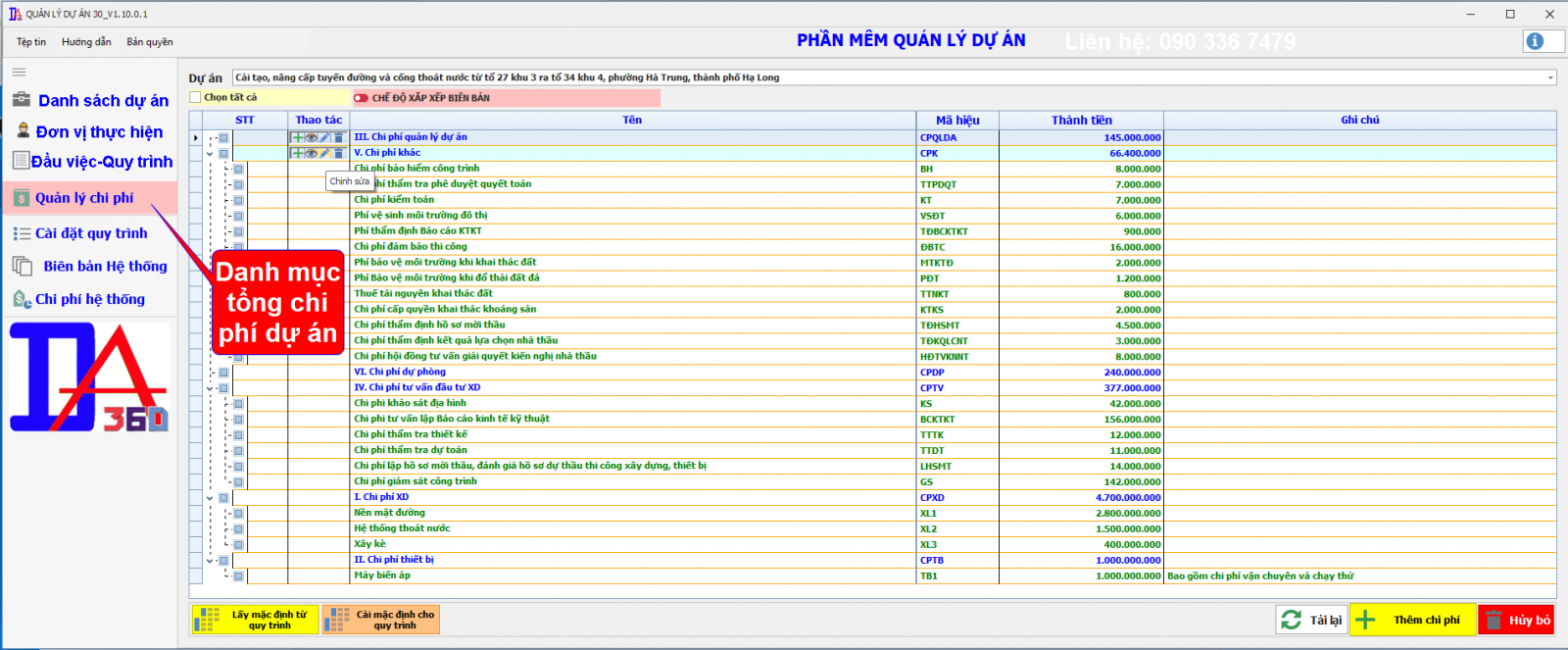This screenshot has height=650, width=1568.
Task: Check the box for Chi phí bảo hiểm công trình
Action: [x=238, y=169]
